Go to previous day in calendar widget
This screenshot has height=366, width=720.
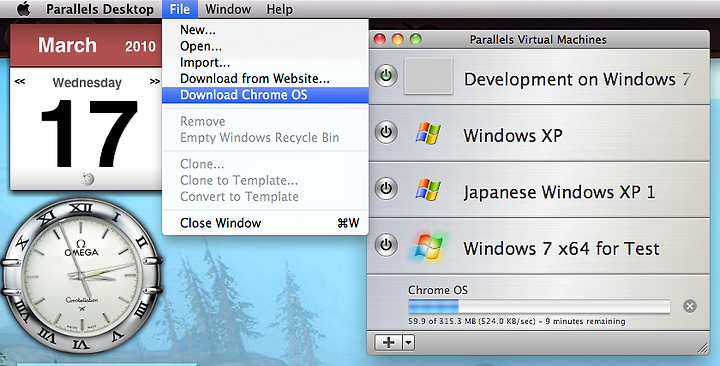(20, 82)
